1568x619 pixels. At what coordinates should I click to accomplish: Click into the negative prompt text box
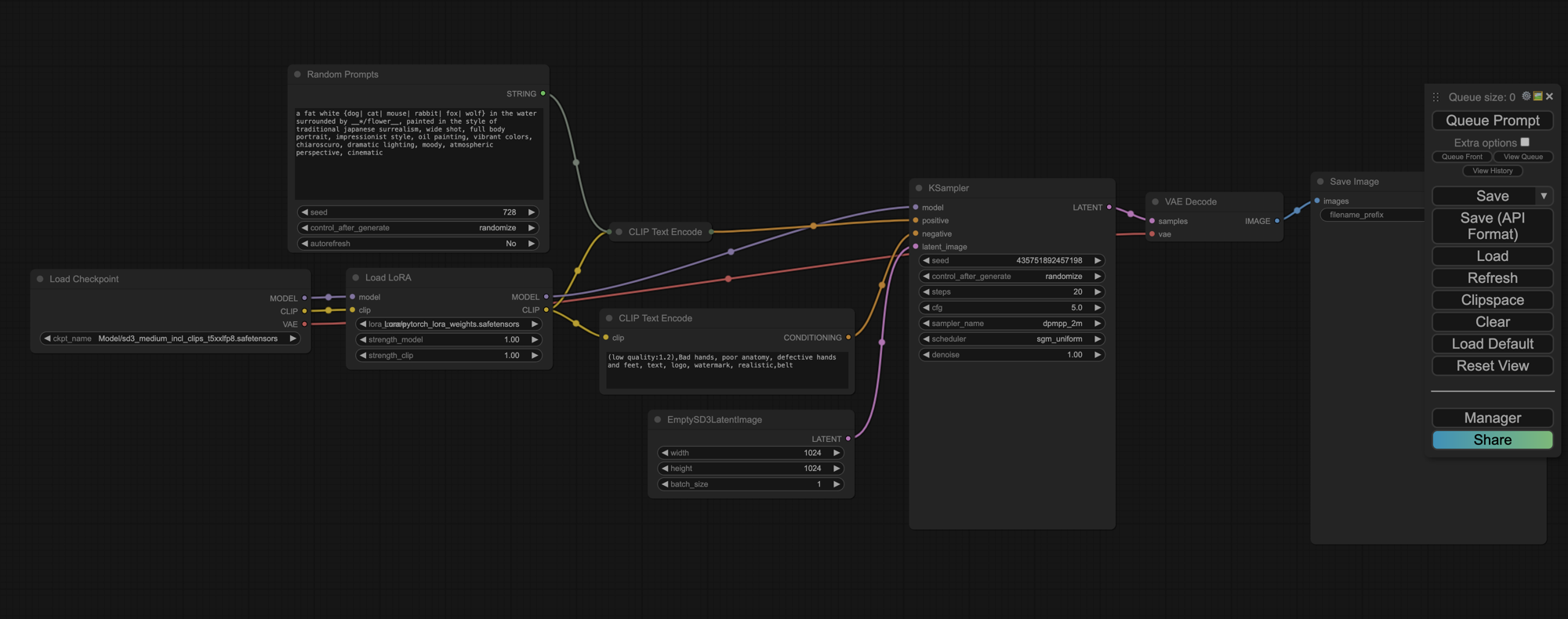pyautogui.click(x=726, y=370)
